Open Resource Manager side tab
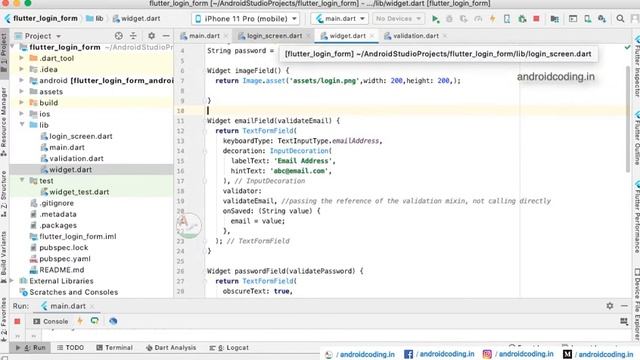Screen dimensions: 640x360 4,122
